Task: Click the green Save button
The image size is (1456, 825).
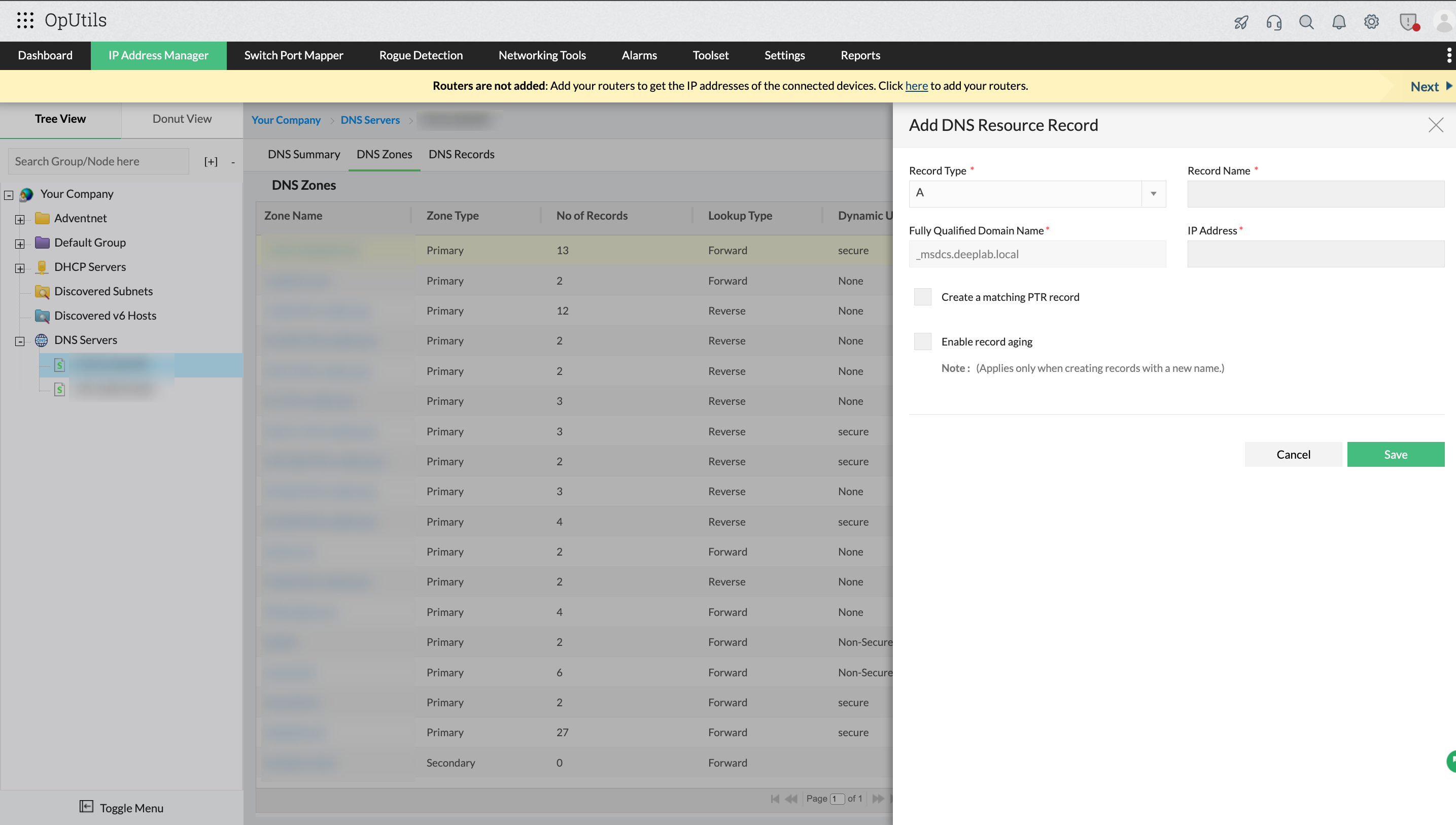Action: click(x=1395, y=455)
